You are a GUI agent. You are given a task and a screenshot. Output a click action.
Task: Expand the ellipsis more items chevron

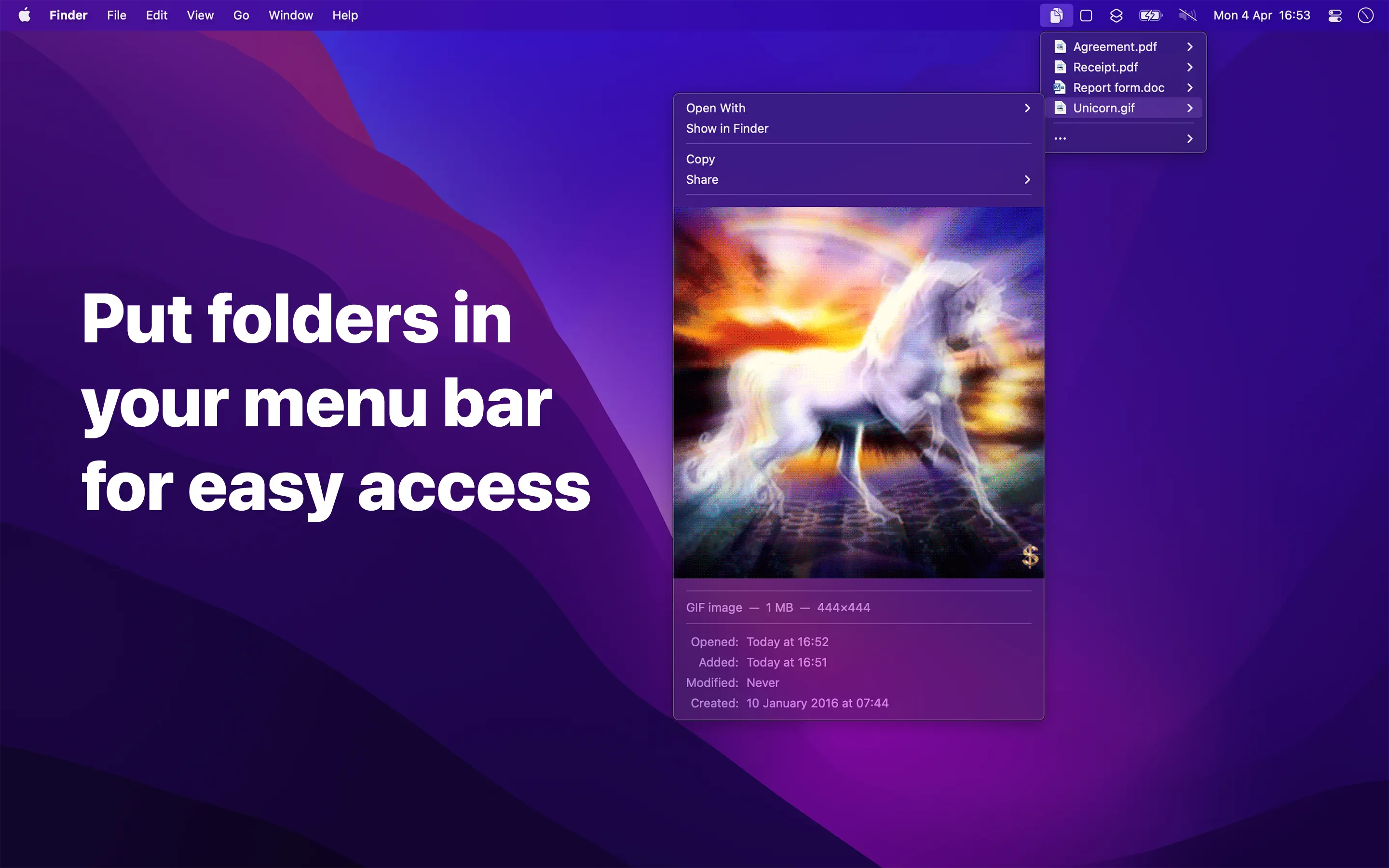(x=1190, y=139)
